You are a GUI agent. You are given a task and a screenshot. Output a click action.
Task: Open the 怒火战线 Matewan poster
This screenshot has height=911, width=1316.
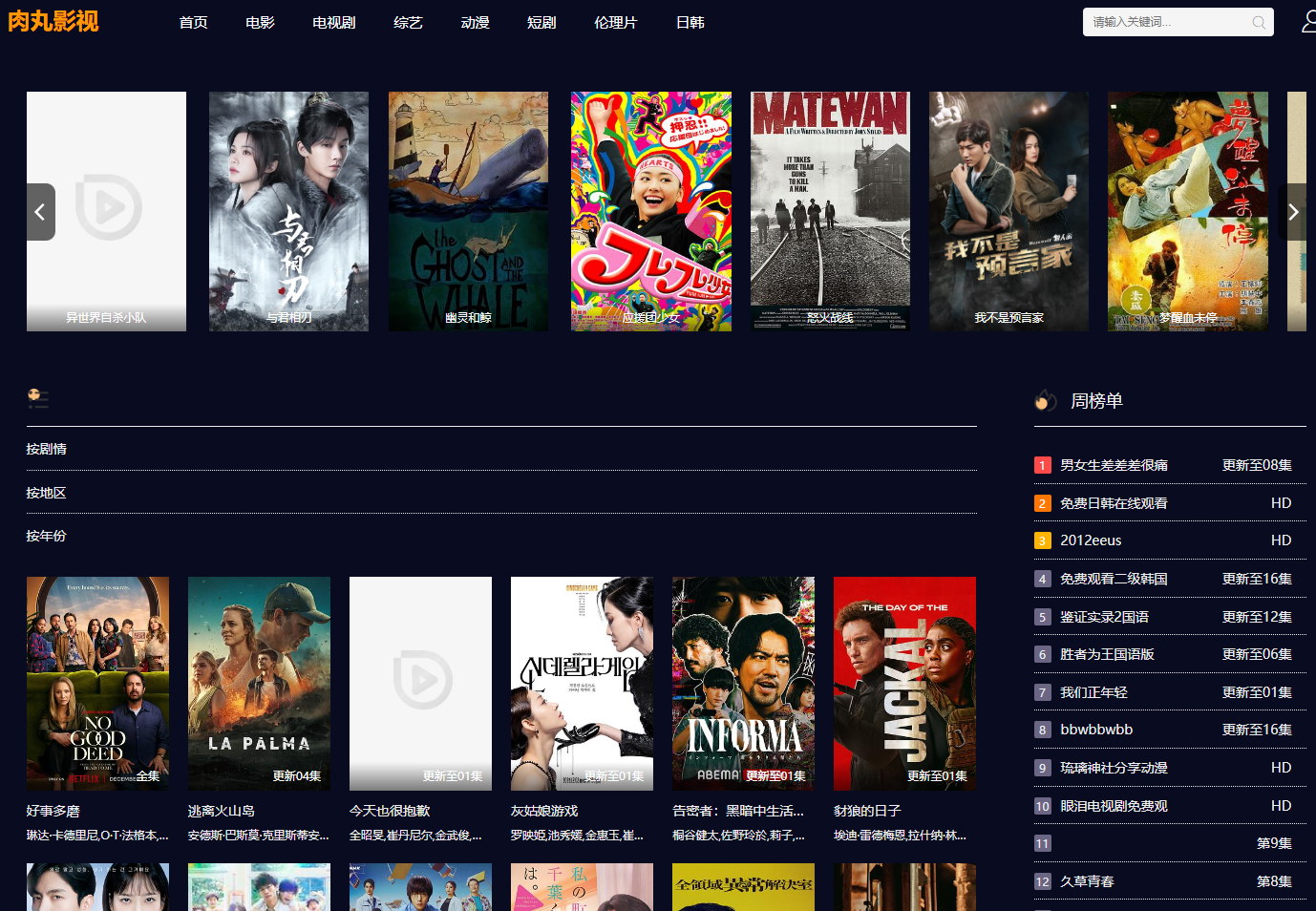click(830, 211)
